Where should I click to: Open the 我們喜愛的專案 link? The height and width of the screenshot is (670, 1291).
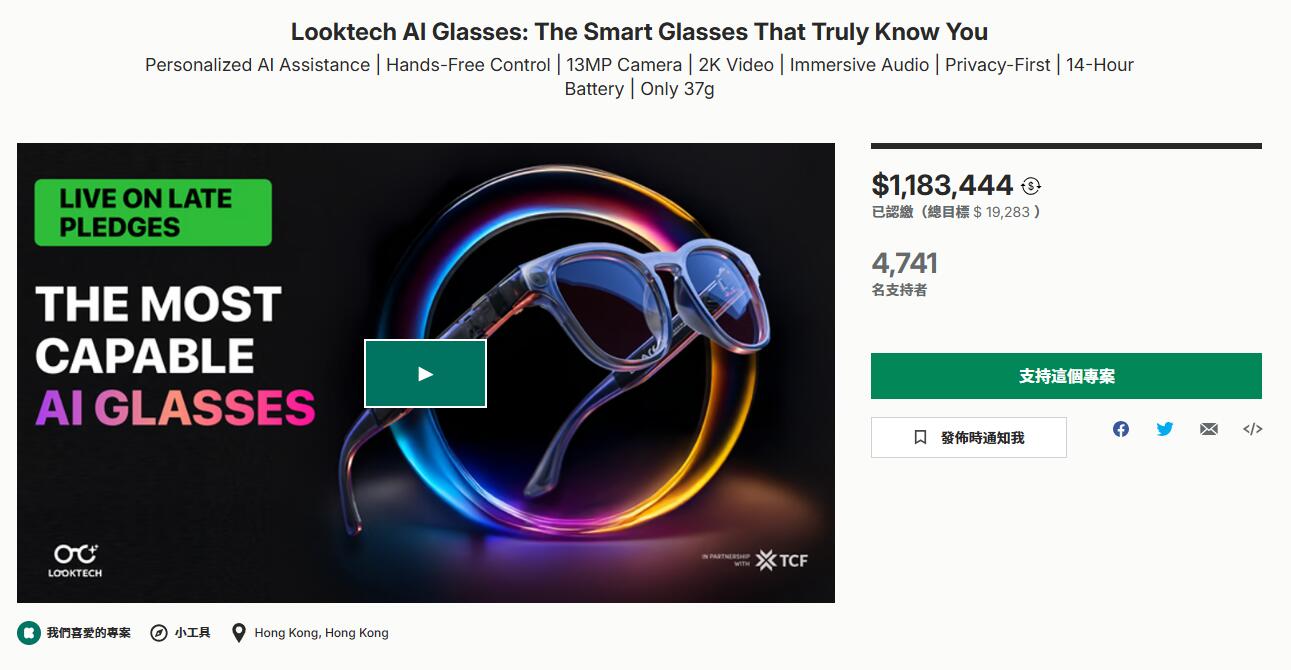click(x=88, y=633)
